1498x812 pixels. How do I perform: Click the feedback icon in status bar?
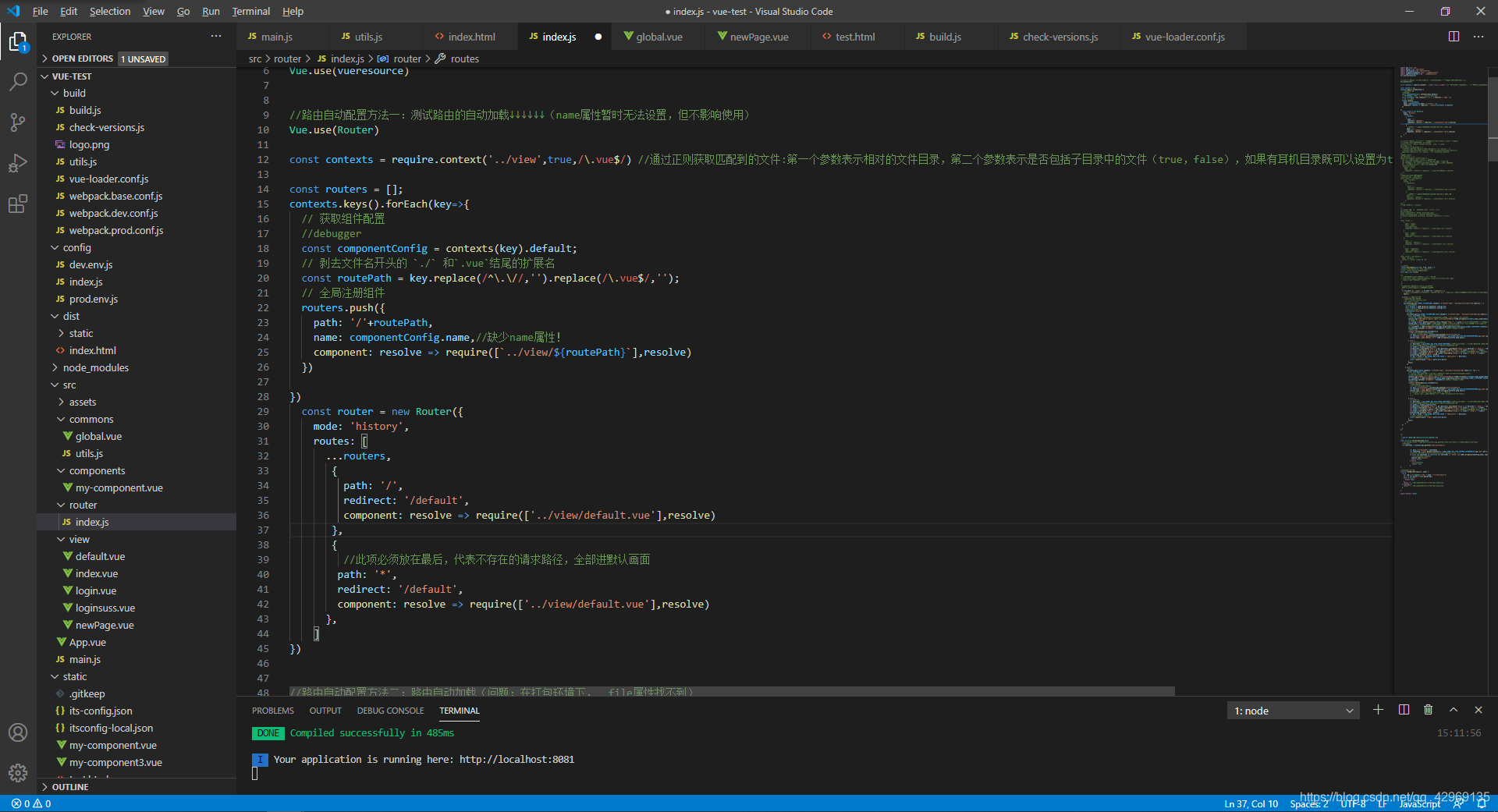pos(1458,803)
